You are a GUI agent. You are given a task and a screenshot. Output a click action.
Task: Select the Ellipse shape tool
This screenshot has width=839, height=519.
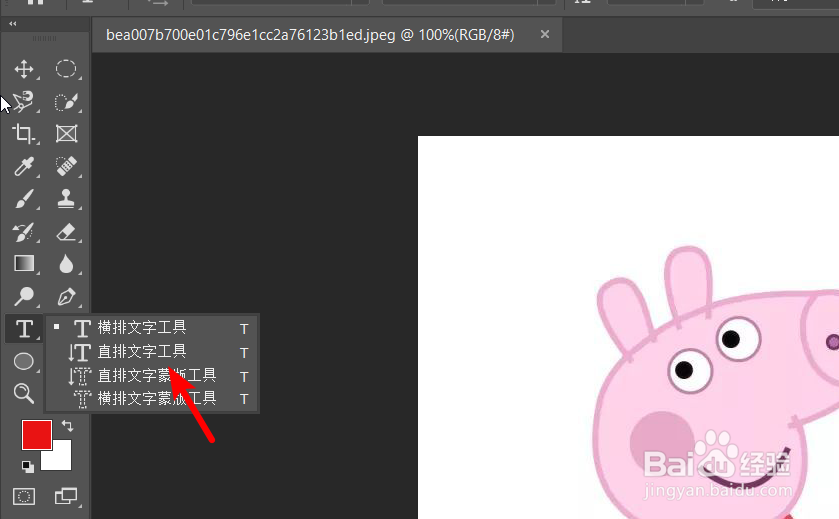pyautogui.click(x=24, y=361)
